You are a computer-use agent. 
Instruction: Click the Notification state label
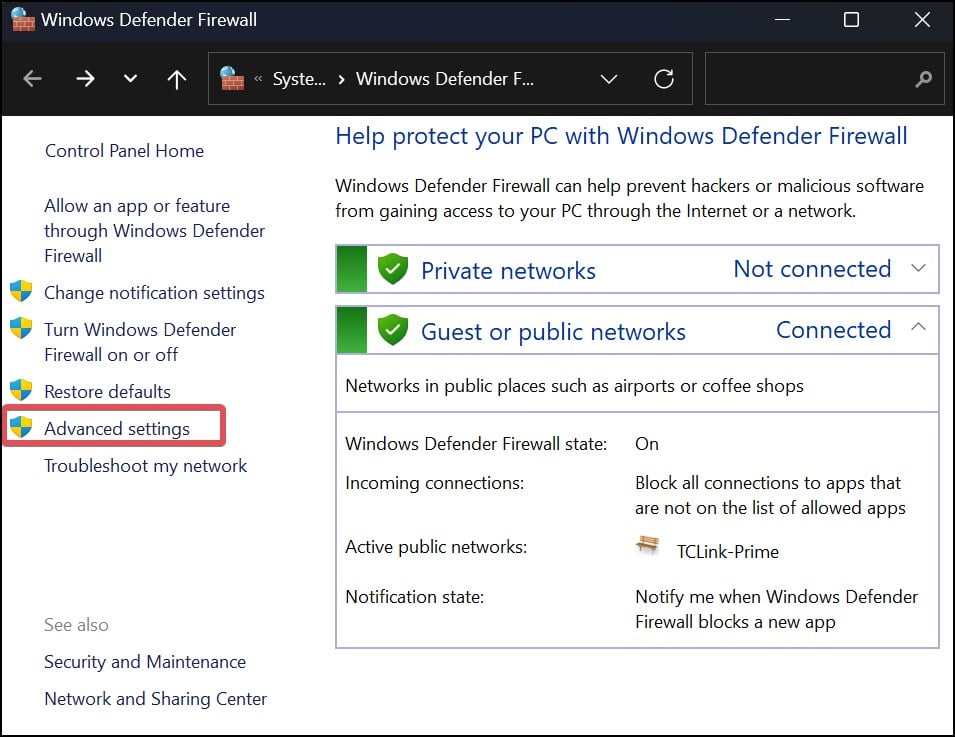click(415, 597)
